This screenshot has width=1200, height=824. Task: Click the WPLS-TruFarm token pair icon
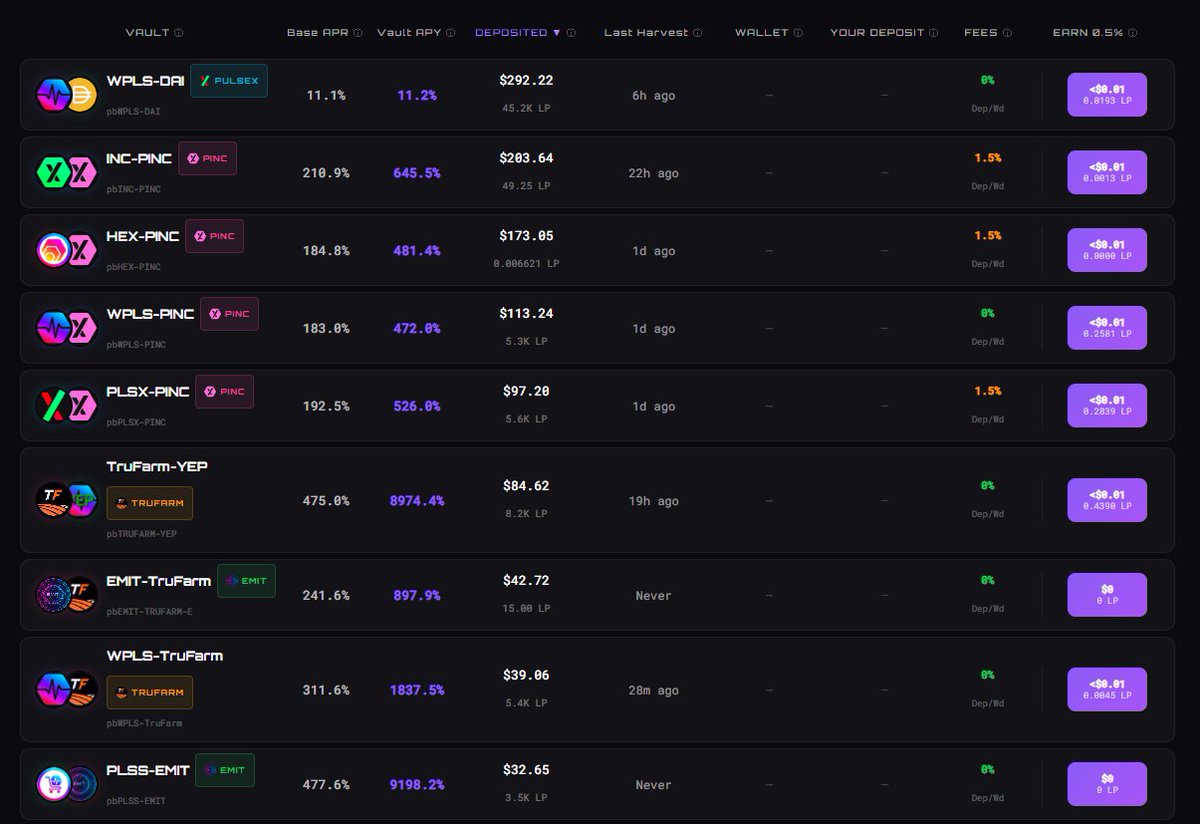click(66, 690)
